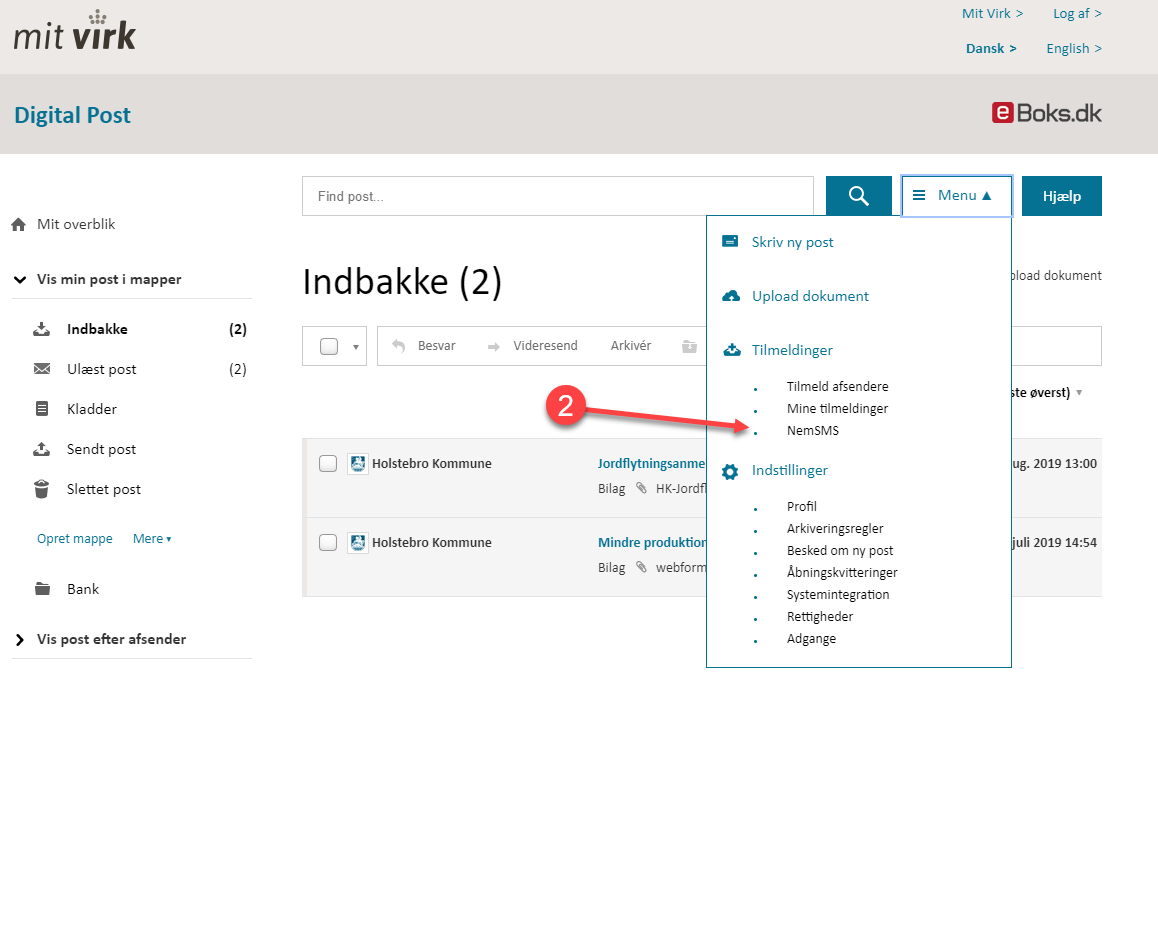Viewport: 1158px width, 937px height.
Task: Click the Sendt post outbox icon
Action: pos(42,449)
